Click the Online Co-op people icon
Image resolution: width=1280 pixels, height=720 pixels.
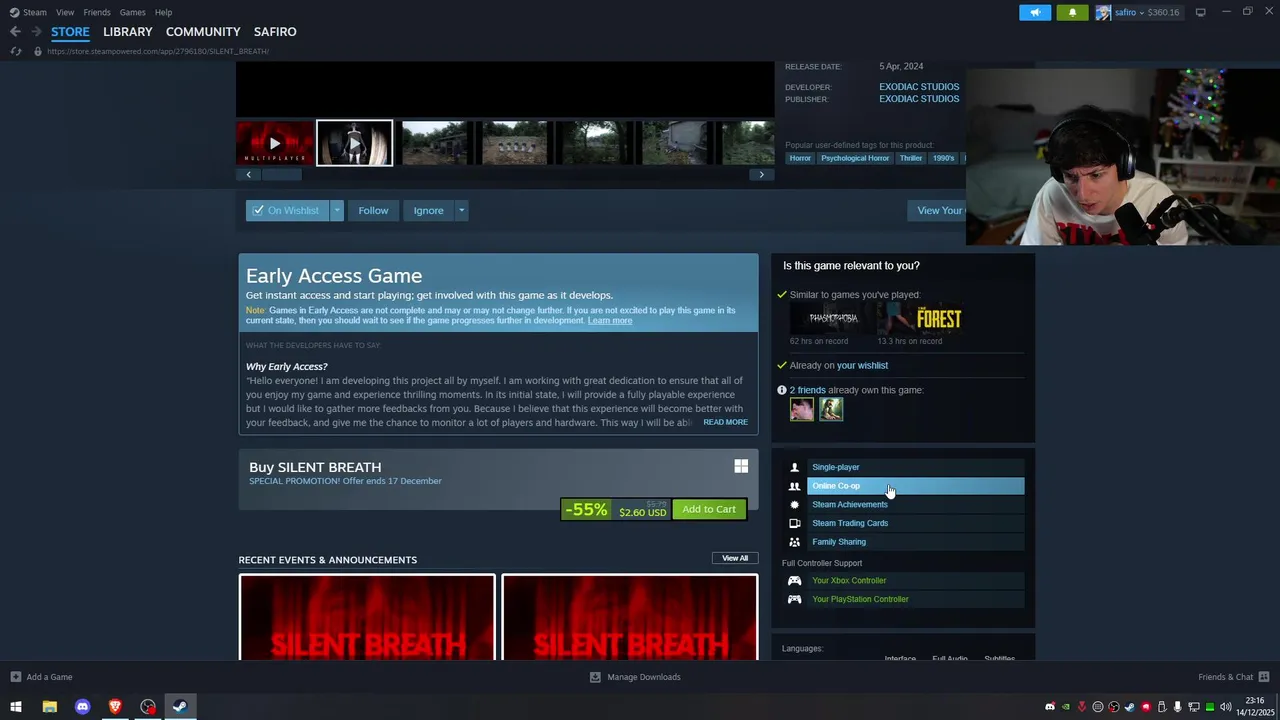[794, 486]
